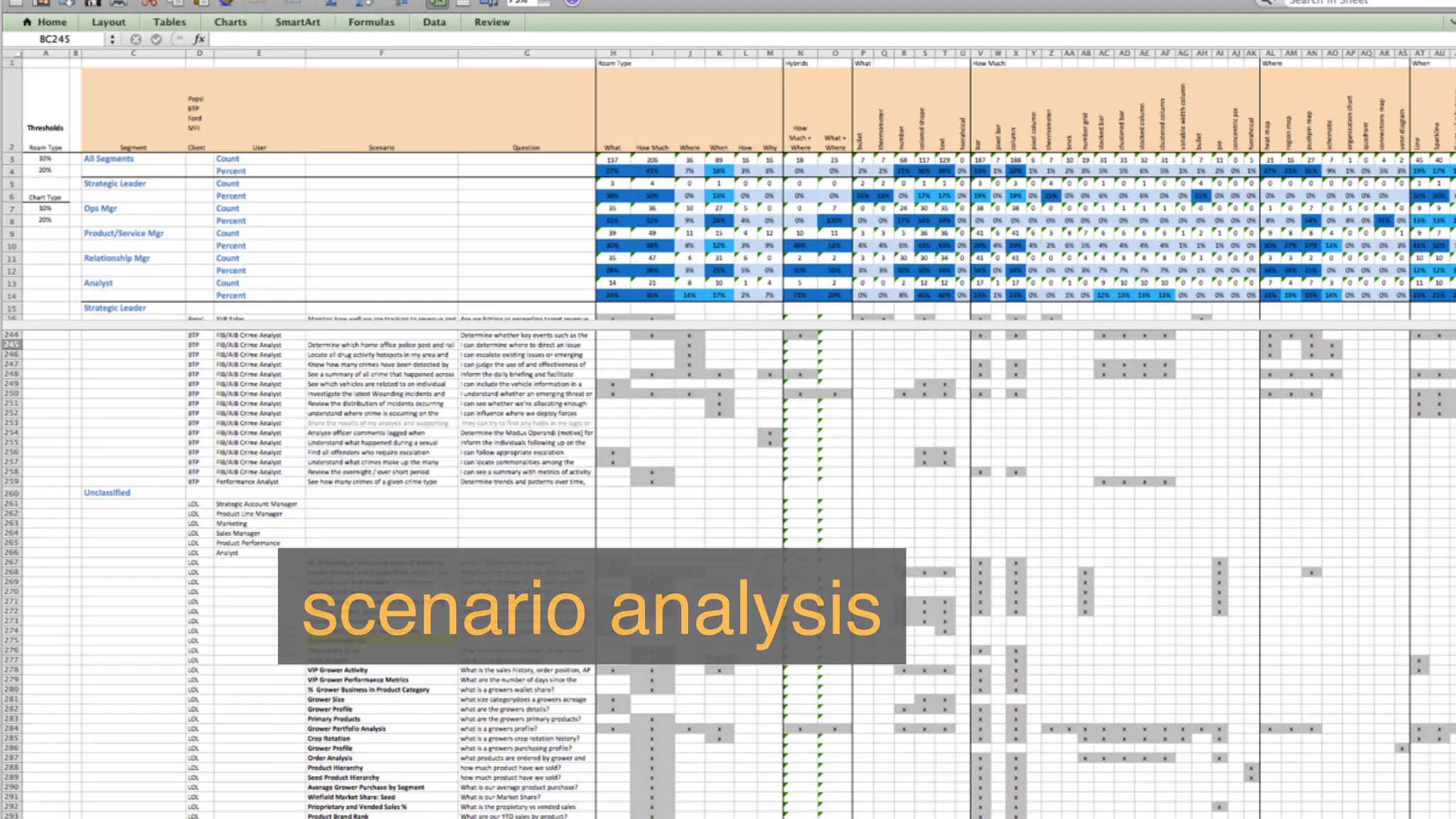Open the fx formula builder
Screen dimensions: 1456x819
pyautogui.click(x=200, y=39)
